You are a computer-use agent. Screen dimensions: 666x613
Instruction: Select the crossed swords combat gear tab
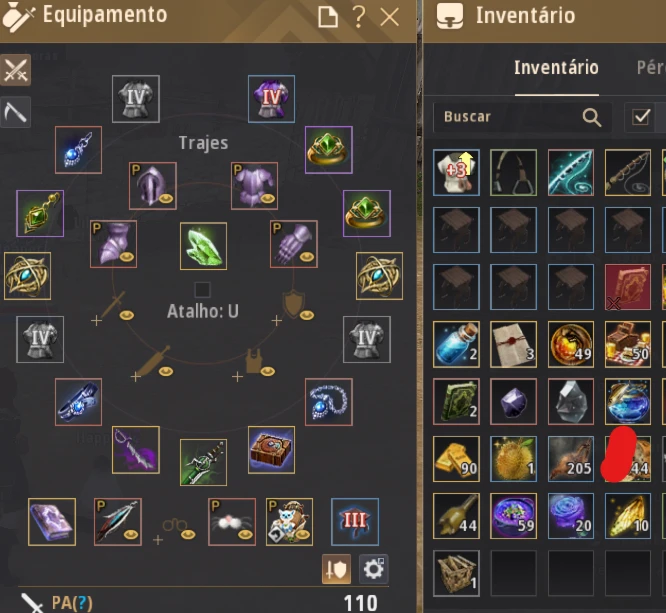[x=15, y=70]
